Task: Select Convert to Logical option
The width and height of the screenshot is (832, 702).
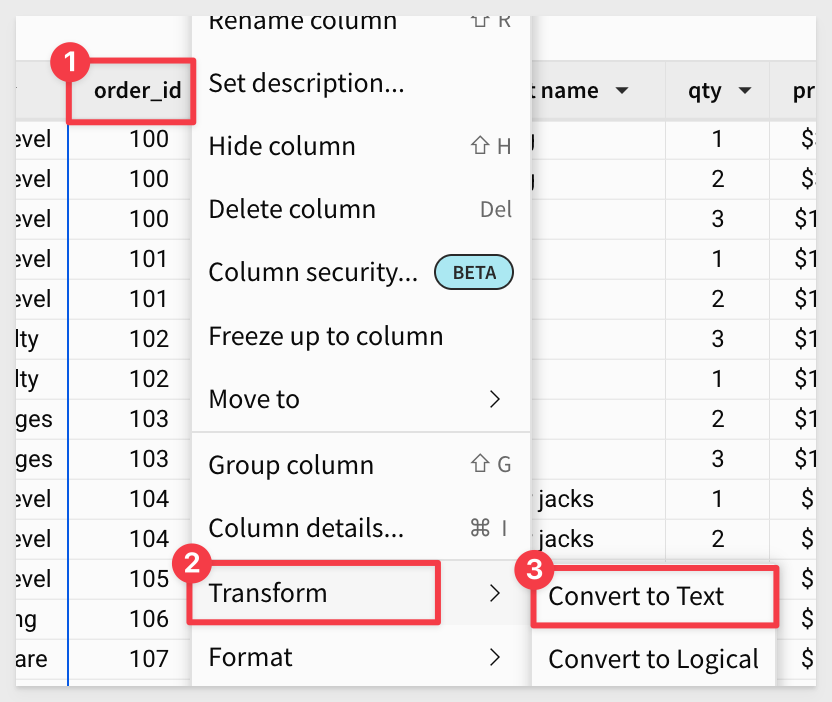Action: point(653,659)
